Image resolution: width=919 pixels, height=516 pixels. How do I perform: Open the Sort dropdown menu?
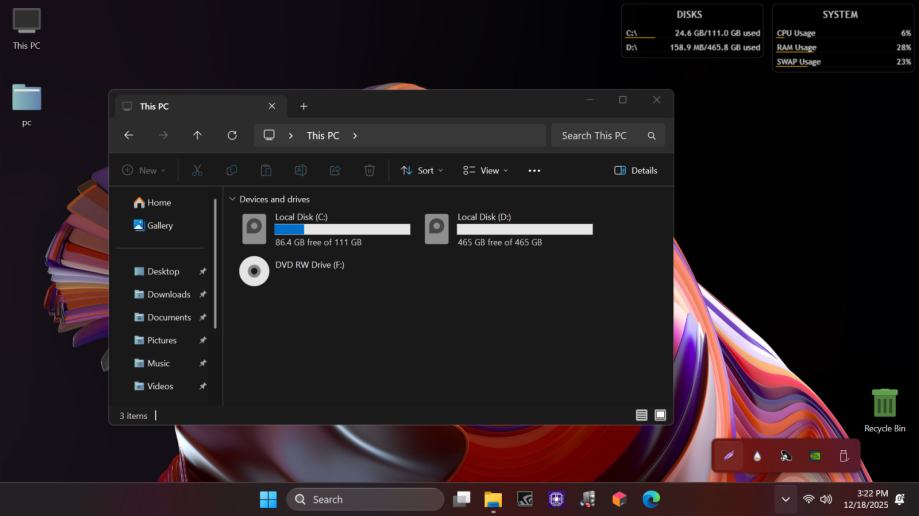(422, 171)
